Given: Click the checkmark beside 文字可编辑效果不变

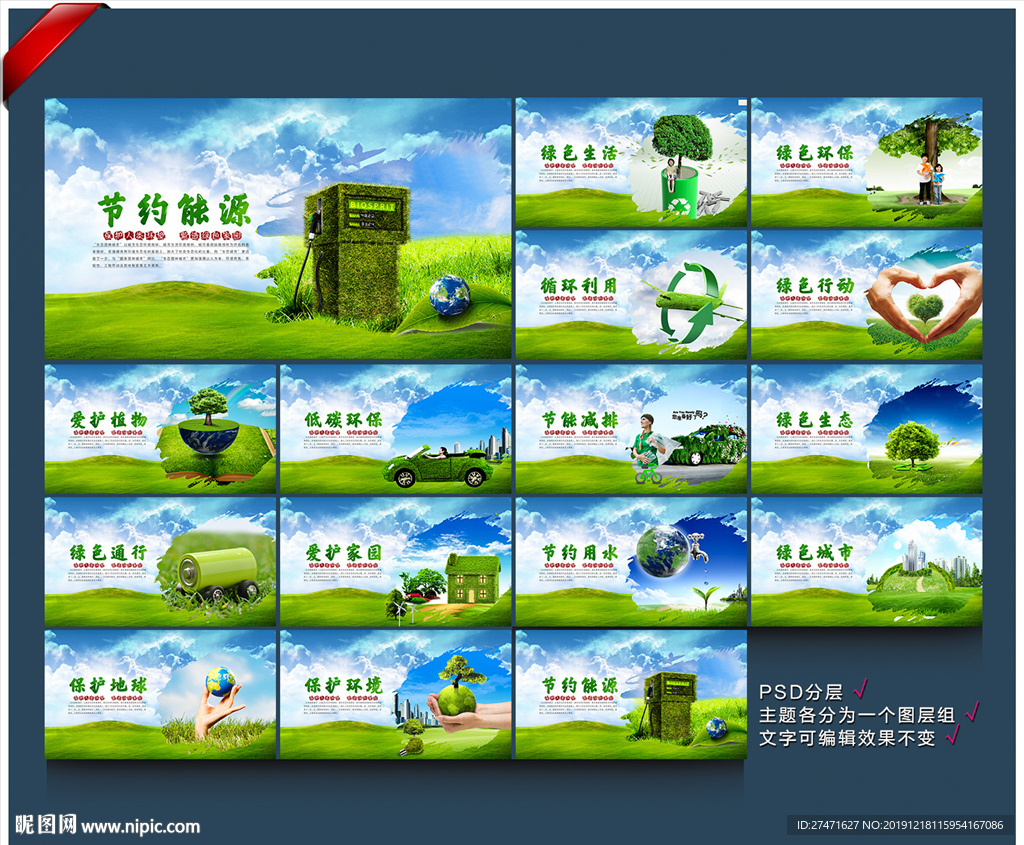Looking at the screenshot, I should click(952, 735).
